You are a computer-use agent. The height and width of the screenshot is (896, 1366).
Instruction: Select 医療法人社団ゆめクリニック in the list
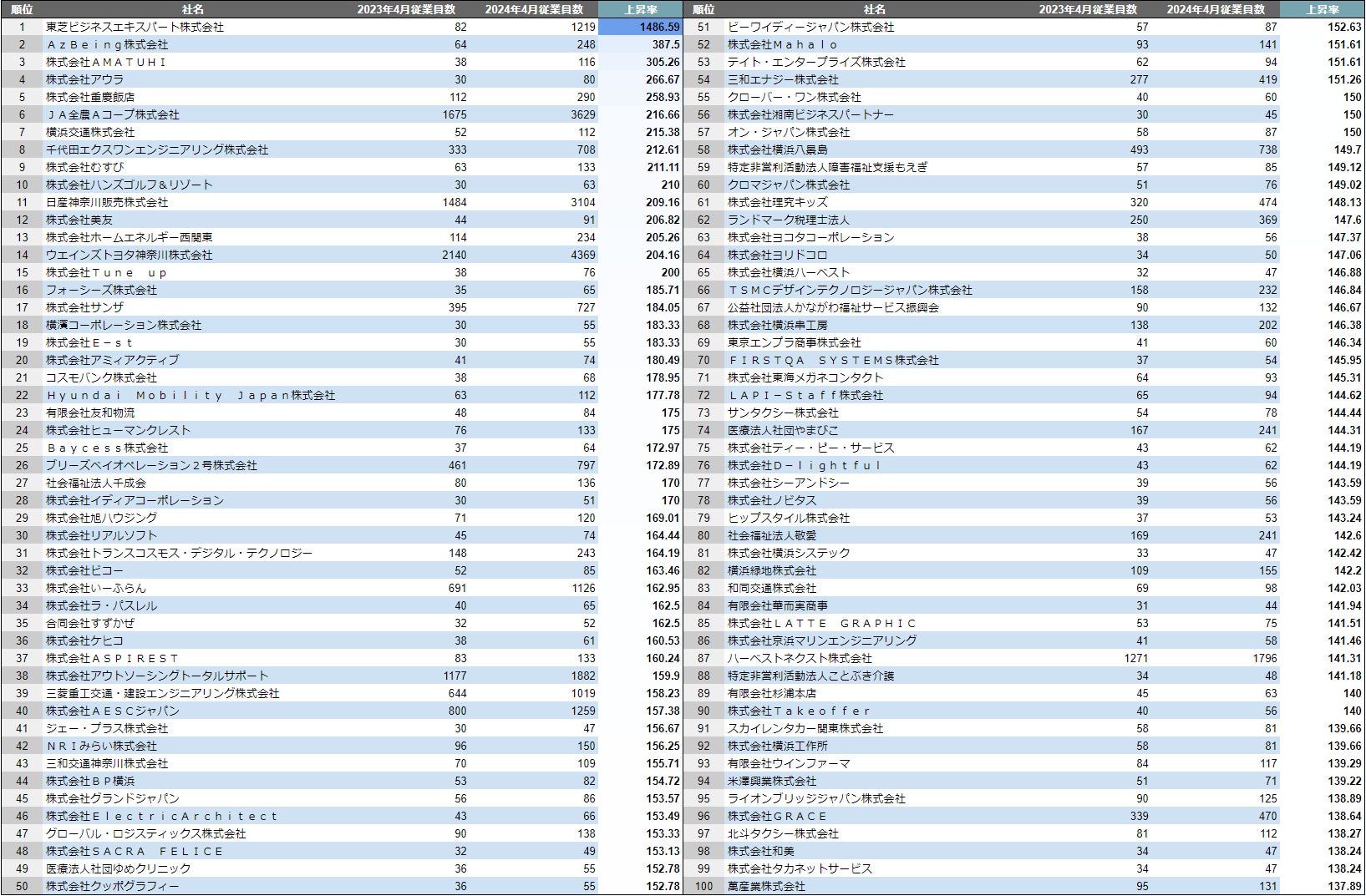118,868
